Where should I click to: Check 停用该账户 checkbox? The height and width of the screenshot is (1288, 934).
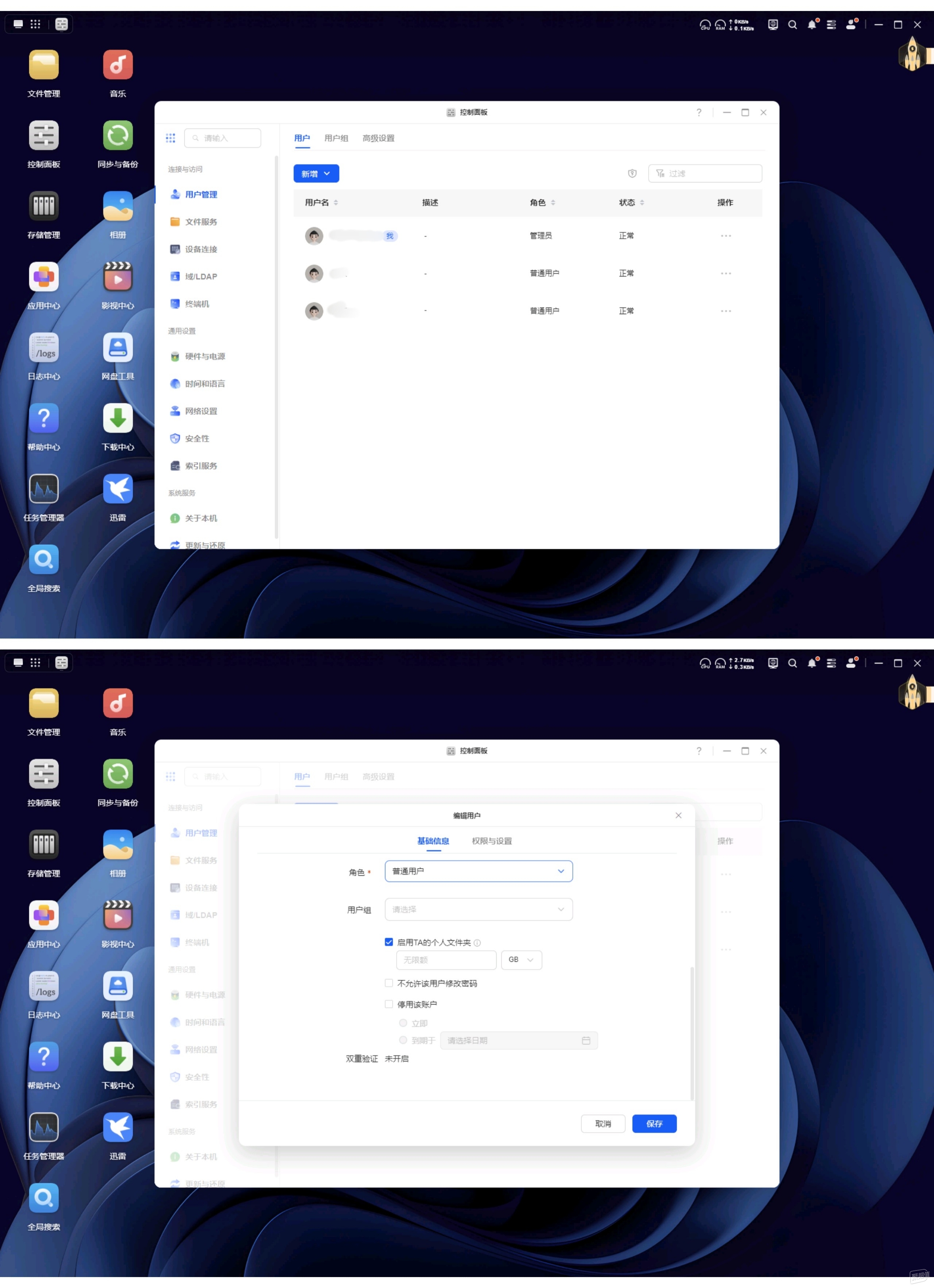pyautogui.click(x=389, y=1004)
